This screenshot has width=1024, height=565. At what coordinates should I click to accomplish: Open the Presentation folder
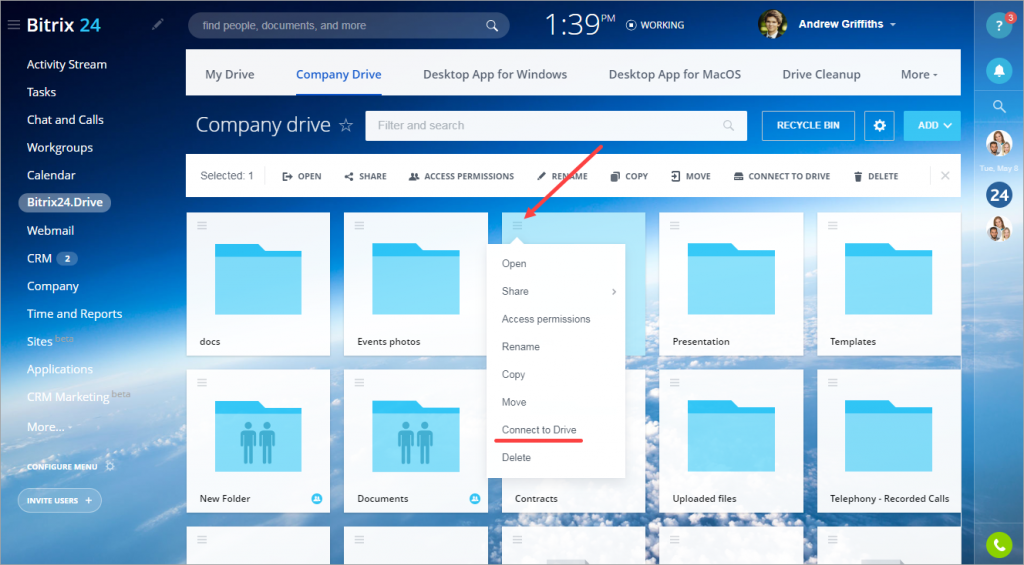[731, 280]
